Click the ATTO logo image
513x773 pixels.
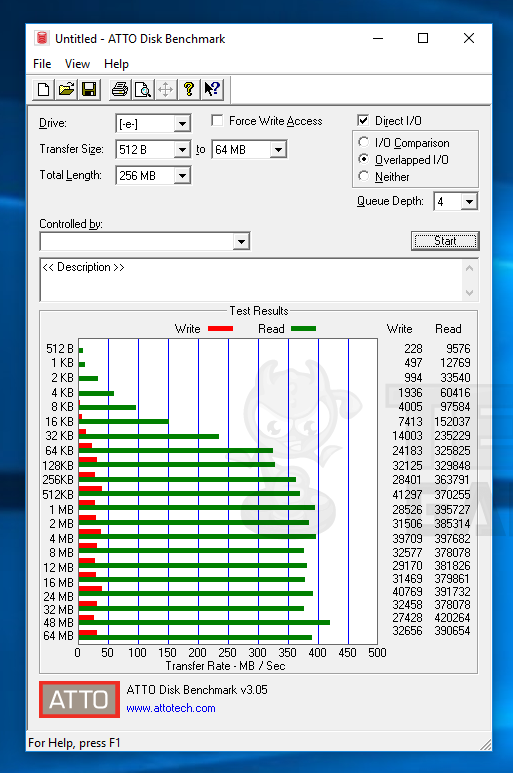79,699
